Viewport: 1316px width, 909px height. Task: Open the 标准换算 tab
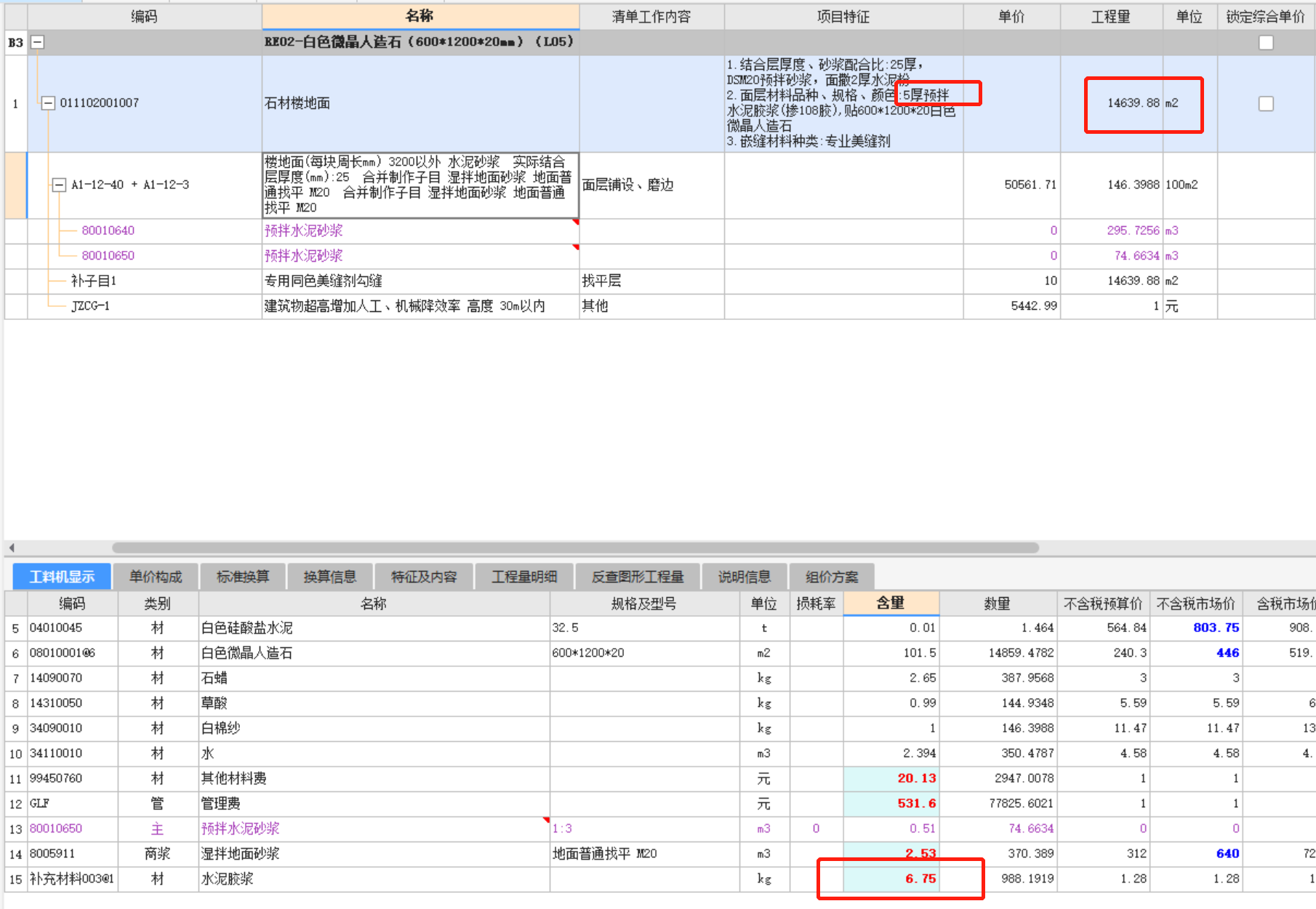[243, 577]
